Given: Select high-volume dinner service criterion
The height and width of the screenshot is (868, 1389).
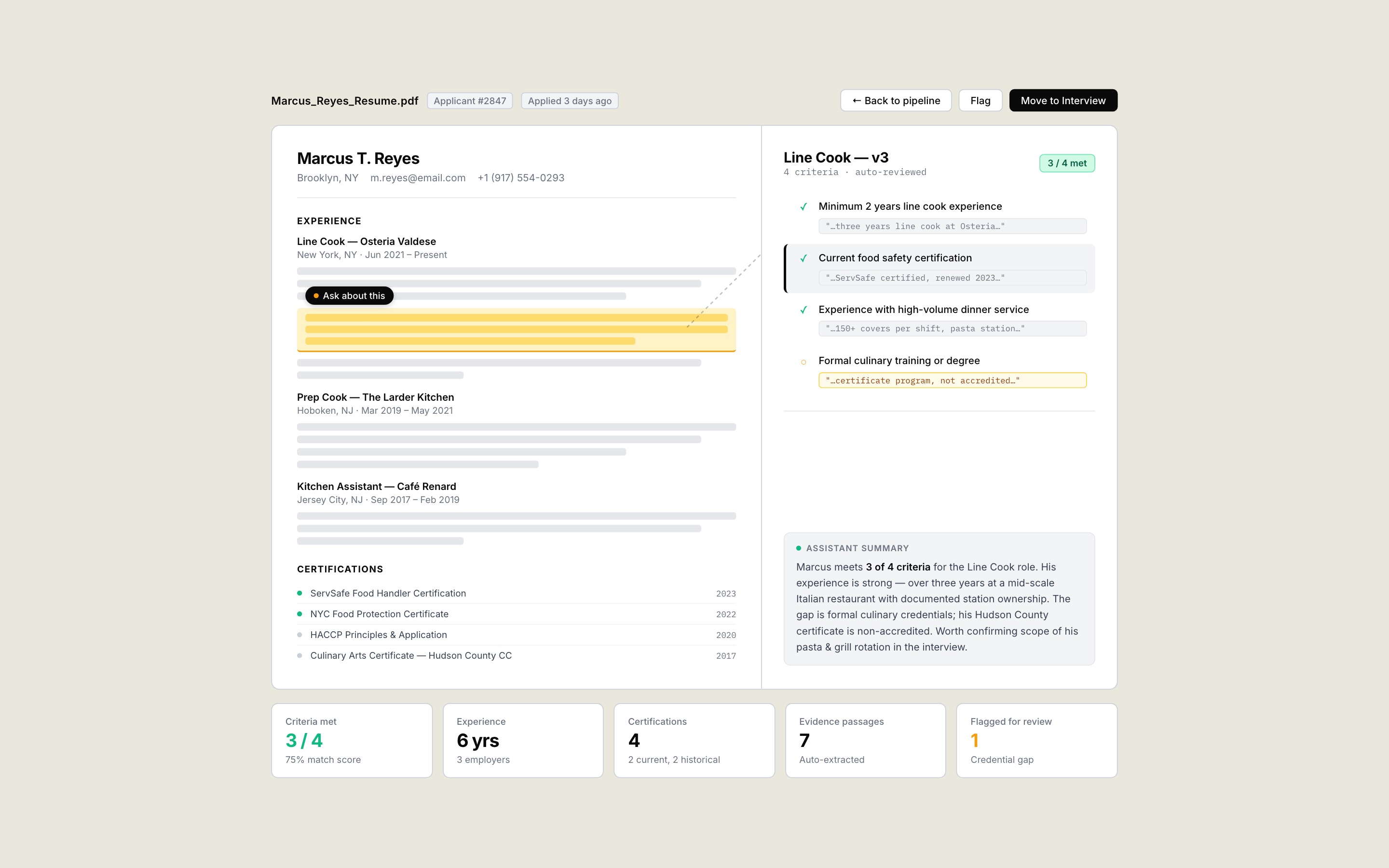Looking at the screenshot, I should [x=939, y=320].
